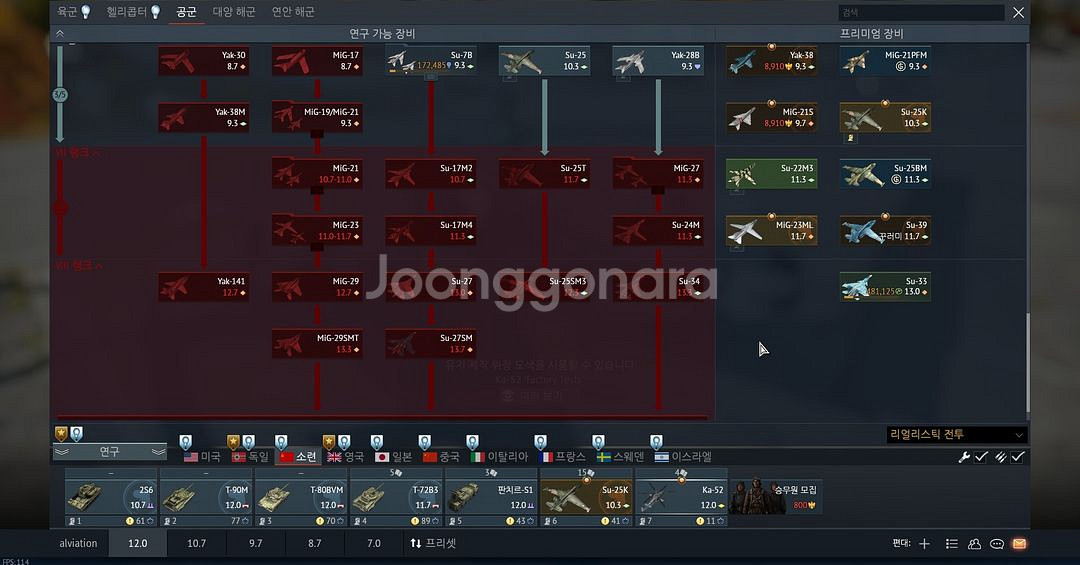Click the research tree vertical scrollbar
The height and width of the screenshot is (565, 1080).
pos(1027,362)
